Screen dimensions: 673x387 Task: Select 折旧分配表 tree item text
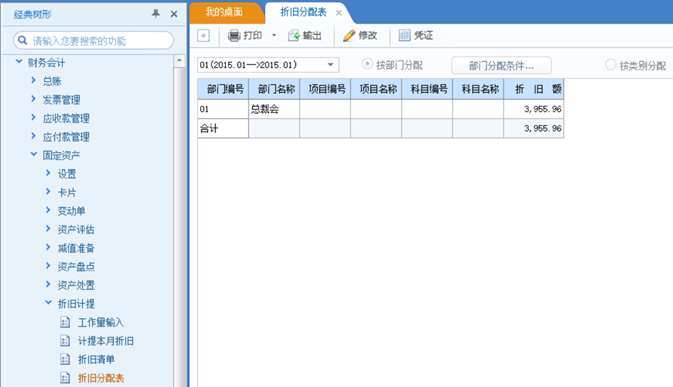pyautogui.click(x=101, y=378)
